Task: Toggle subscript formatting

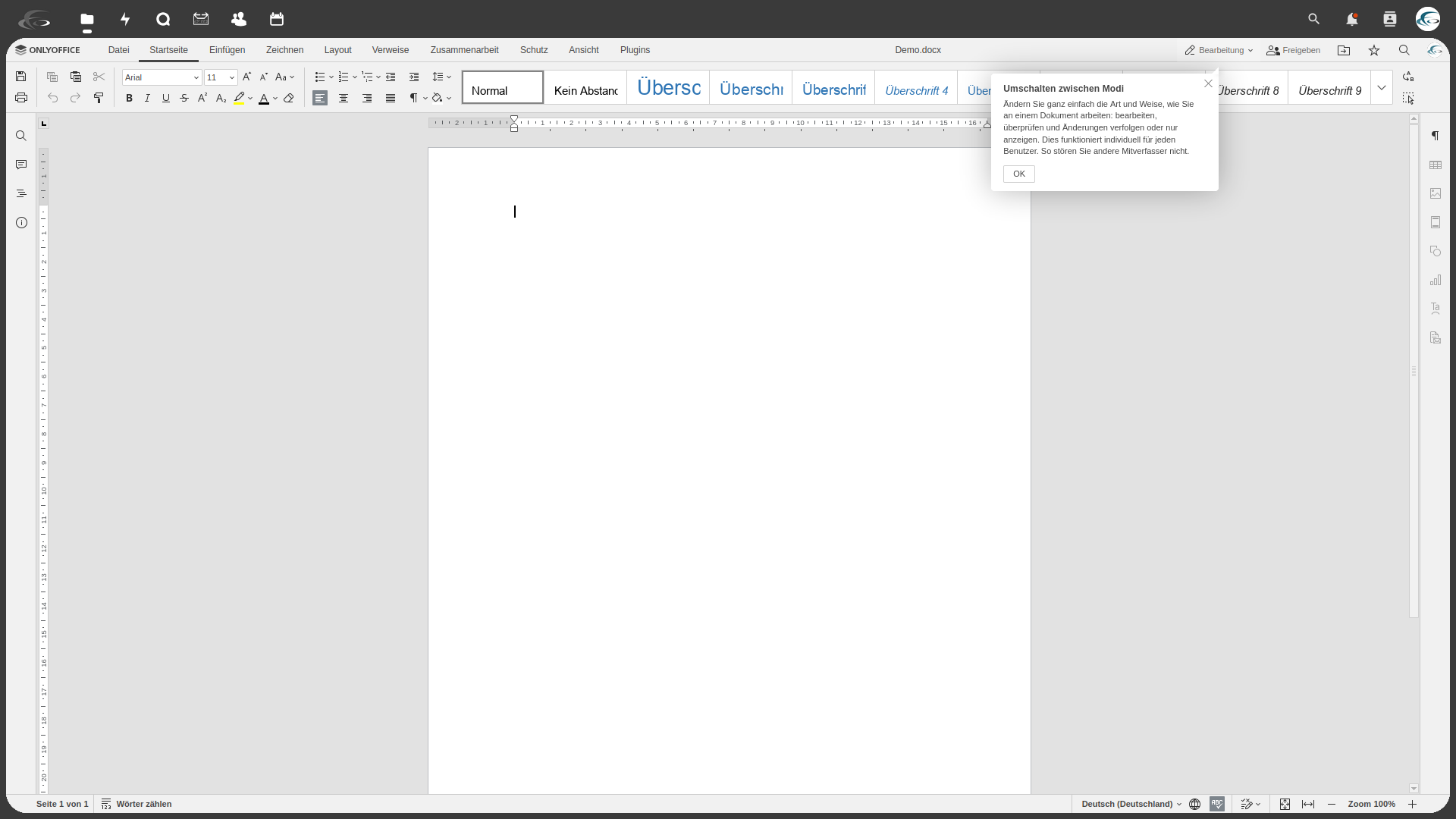Action: coord(221,98)
